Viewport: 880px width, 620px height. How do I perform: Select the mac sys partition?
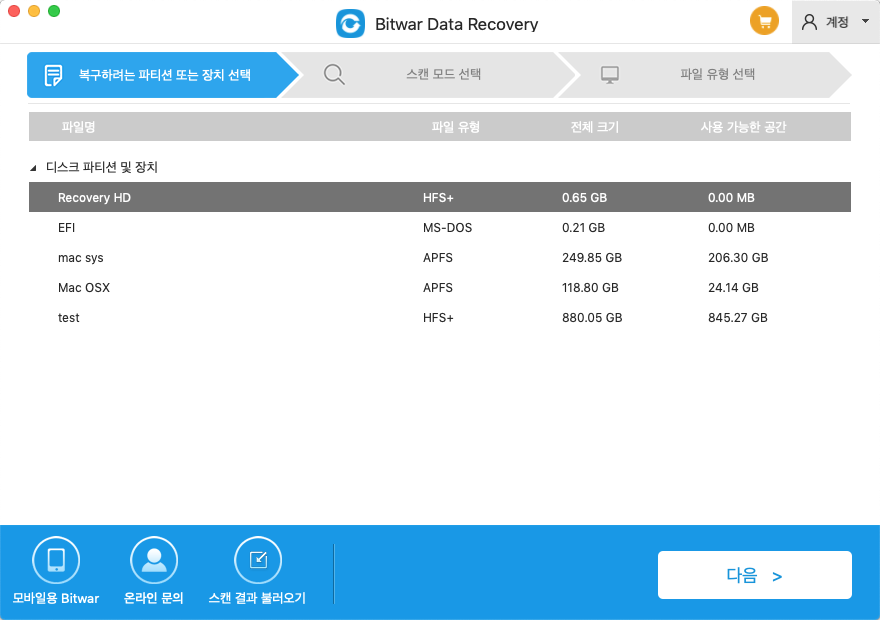point(439,258)
